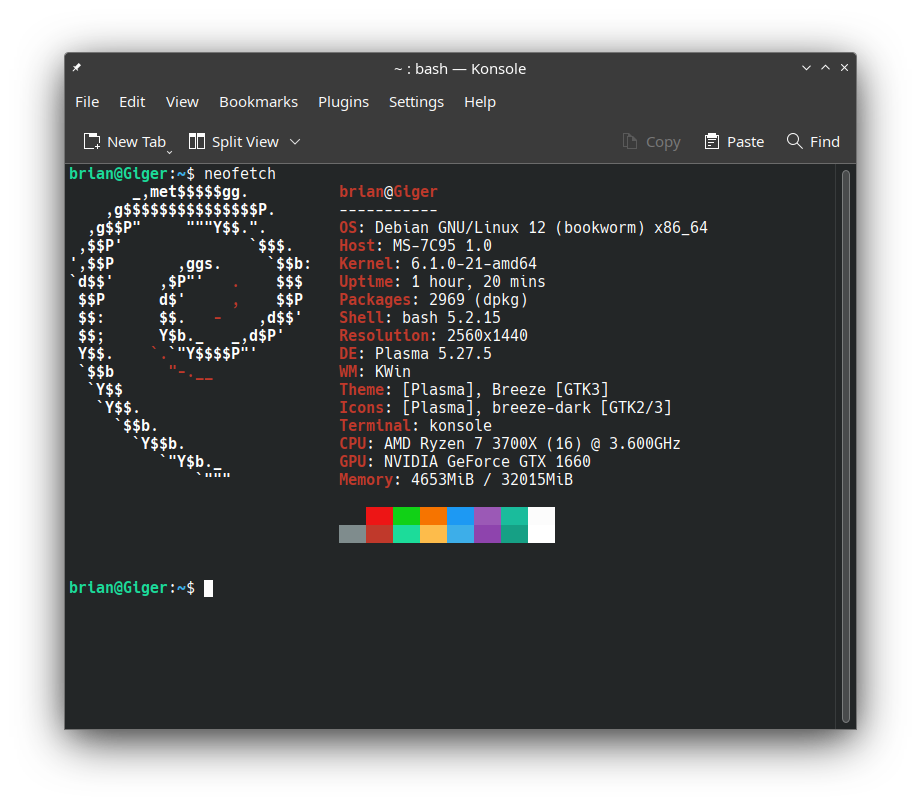
Task: Minimize the Konsole window
Action: (x=806, y=68)
